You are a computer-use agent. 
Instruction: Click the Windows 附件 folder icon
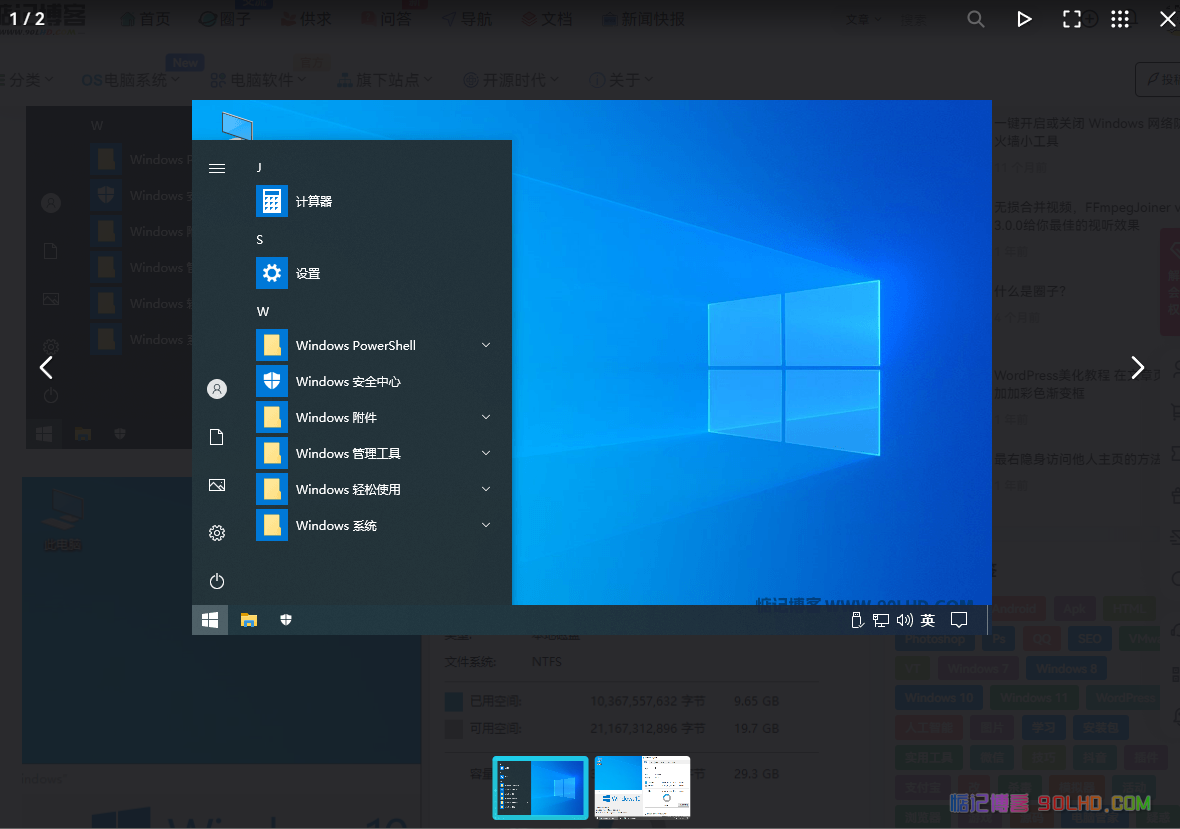(272, 418)
